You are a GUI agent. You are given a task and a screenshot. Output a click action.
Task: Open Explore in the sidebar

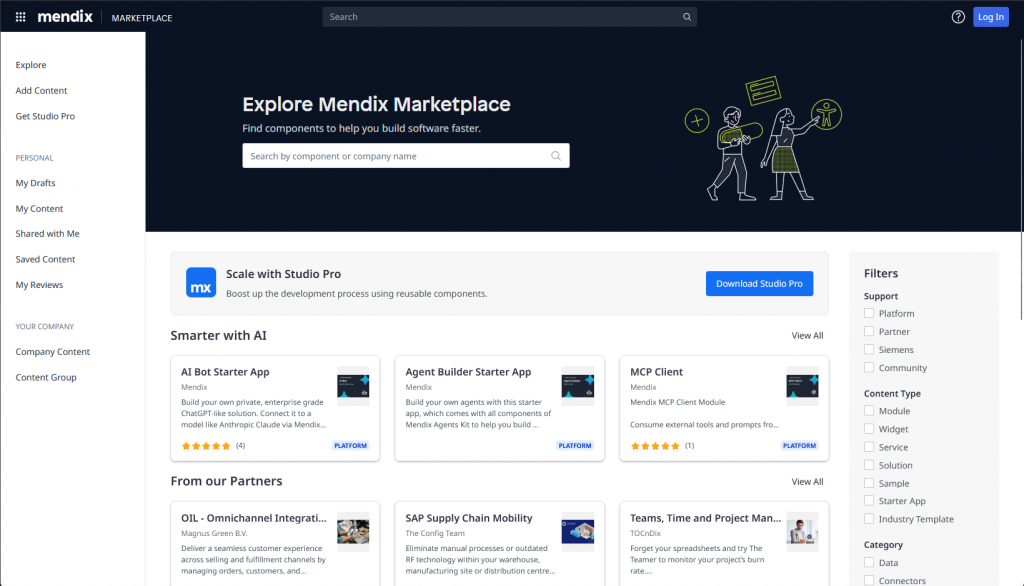[31, 65]
